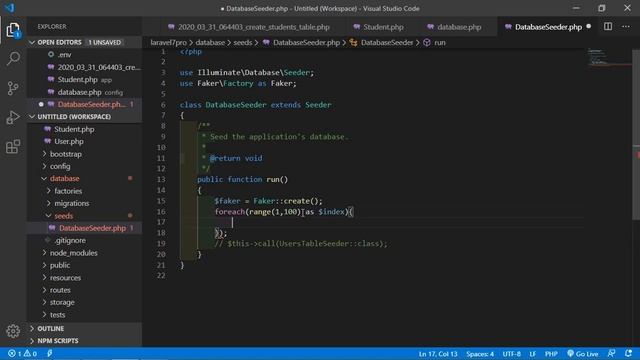
Task: Open User.php in workspace tree
Action: point(69,142)
